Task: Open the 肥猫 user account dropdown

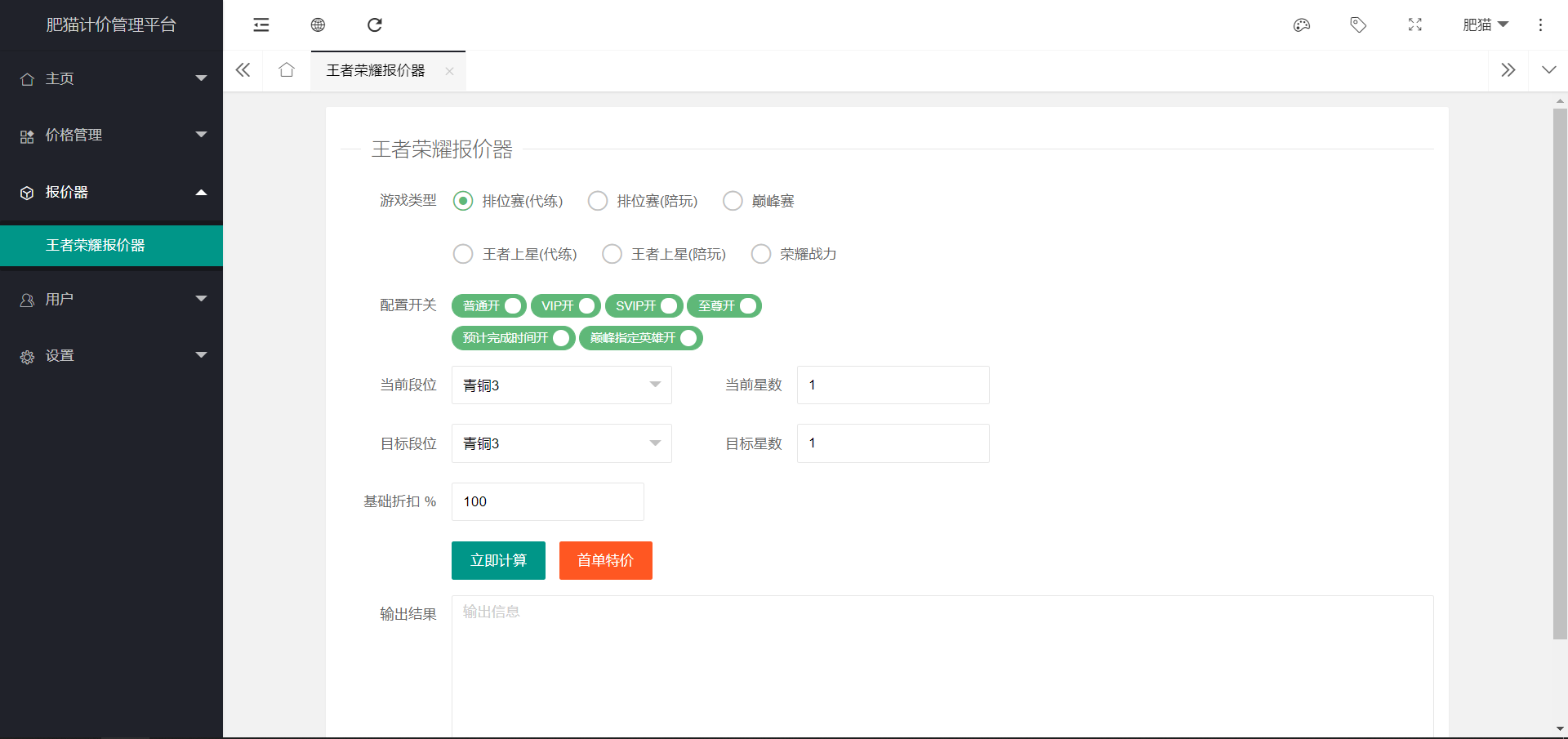Action: (1486, 25)
